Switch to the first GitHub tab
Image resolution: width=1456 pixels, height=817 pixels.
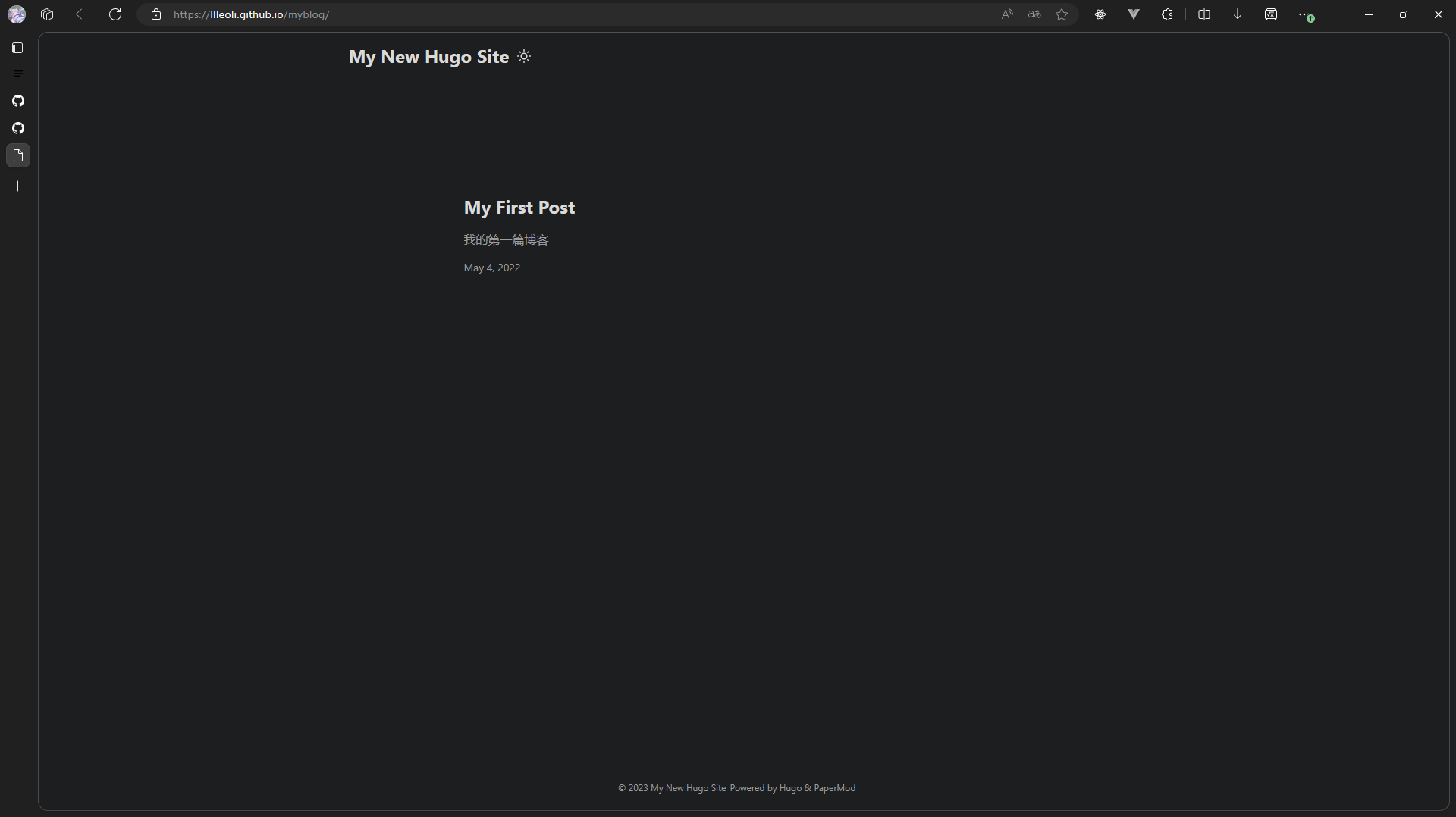pos(18,101)
